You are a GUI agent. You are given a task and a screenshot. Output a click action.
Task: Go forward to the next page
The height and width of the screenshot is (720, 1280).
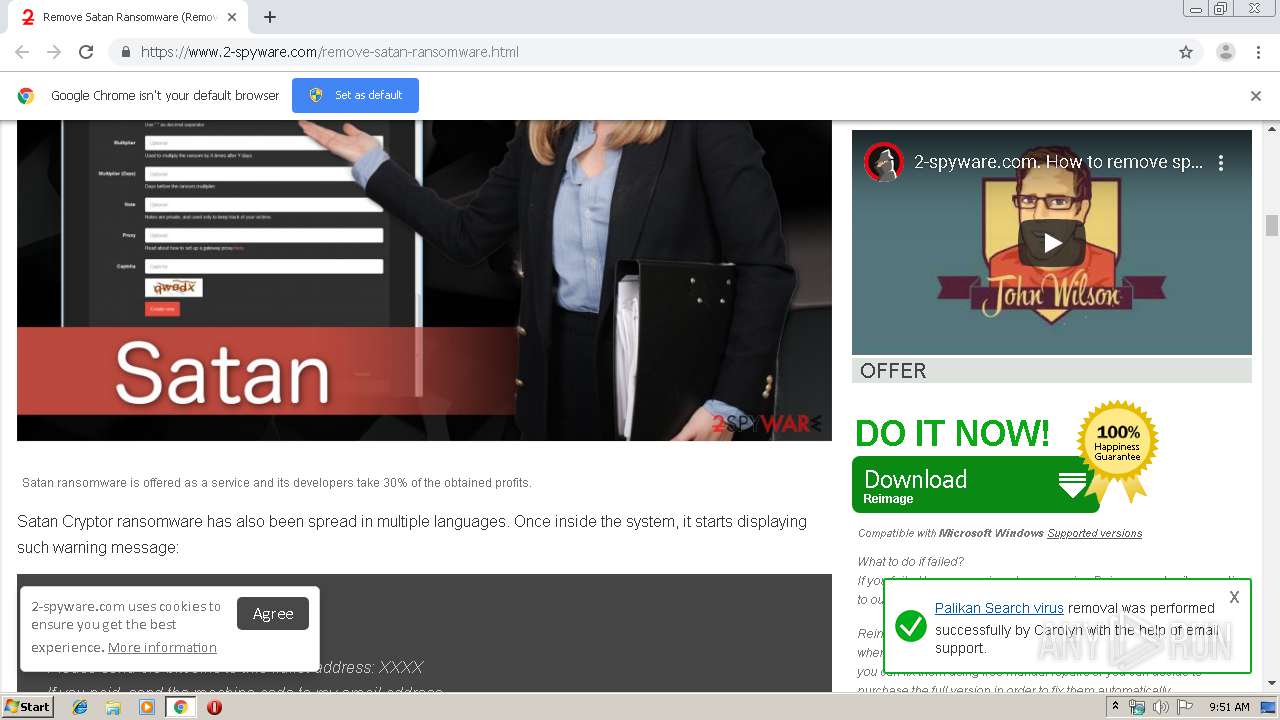(54, 52)
